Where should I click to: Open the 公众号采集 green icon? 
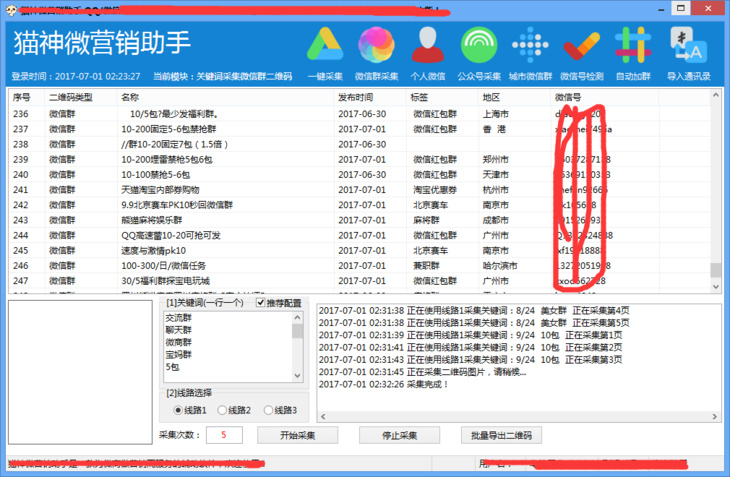pos(479,53)
